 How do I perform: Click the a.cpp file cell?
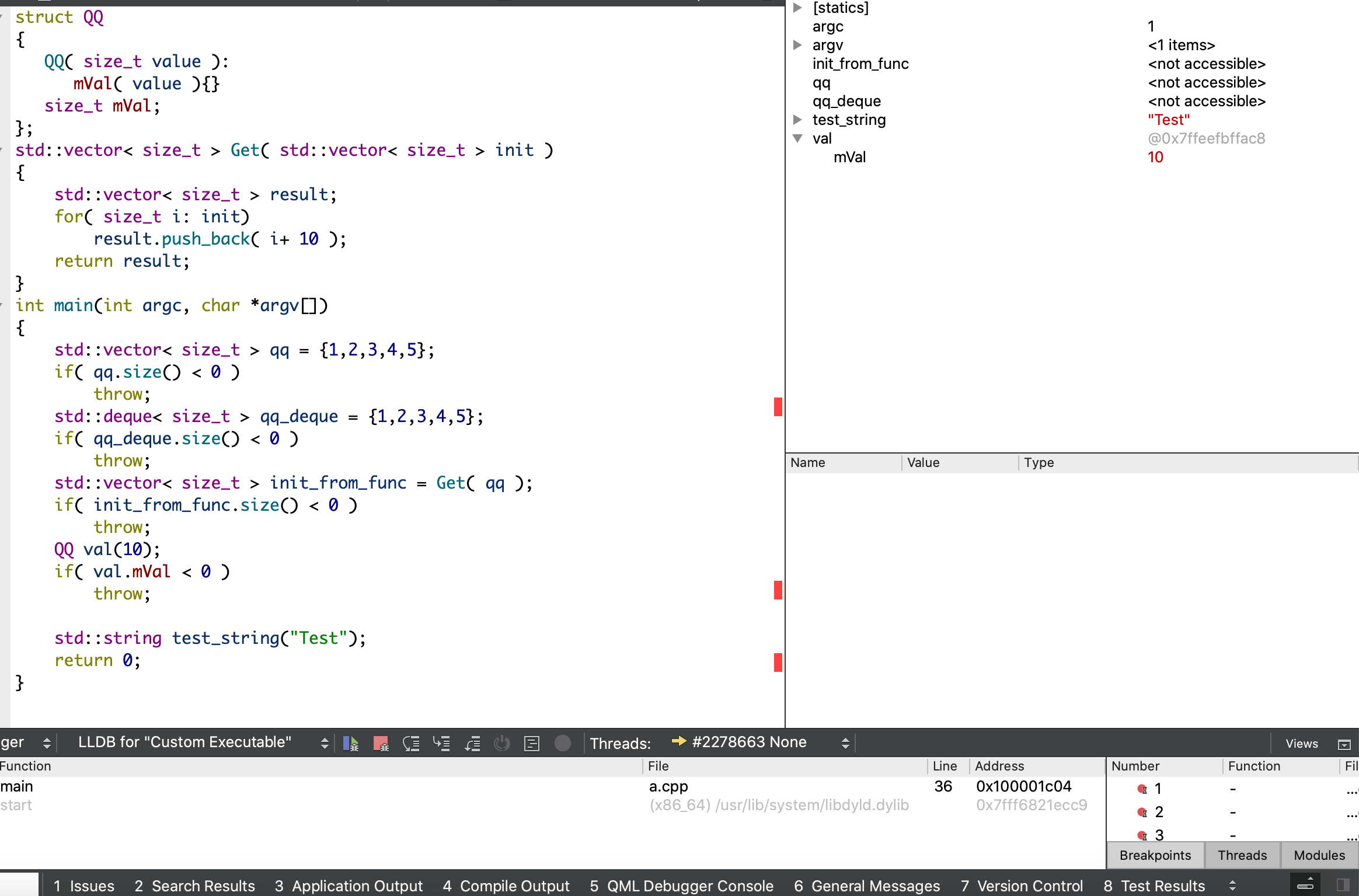tap(669, 786)
